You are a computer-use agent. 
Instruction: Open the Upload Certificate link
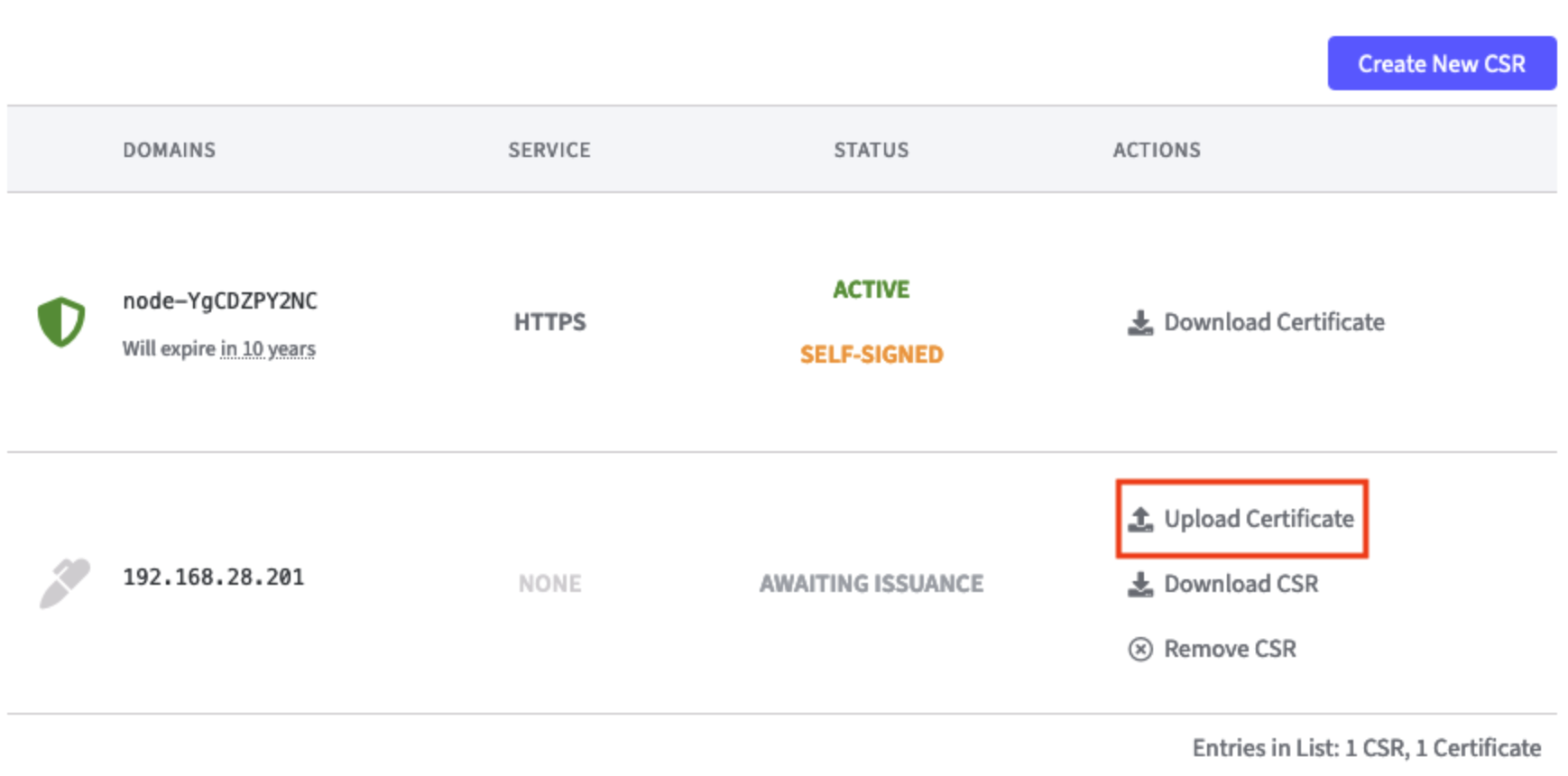tap(1259, 519)
